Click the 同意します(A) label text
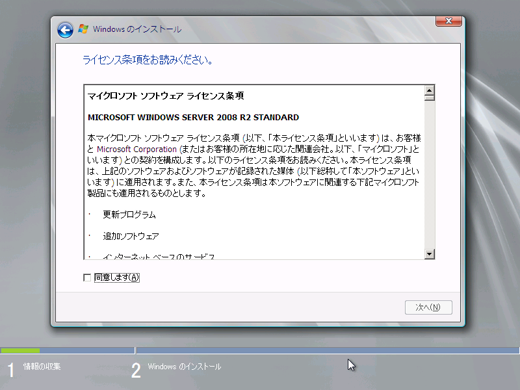520x390 pixels. 117,277
